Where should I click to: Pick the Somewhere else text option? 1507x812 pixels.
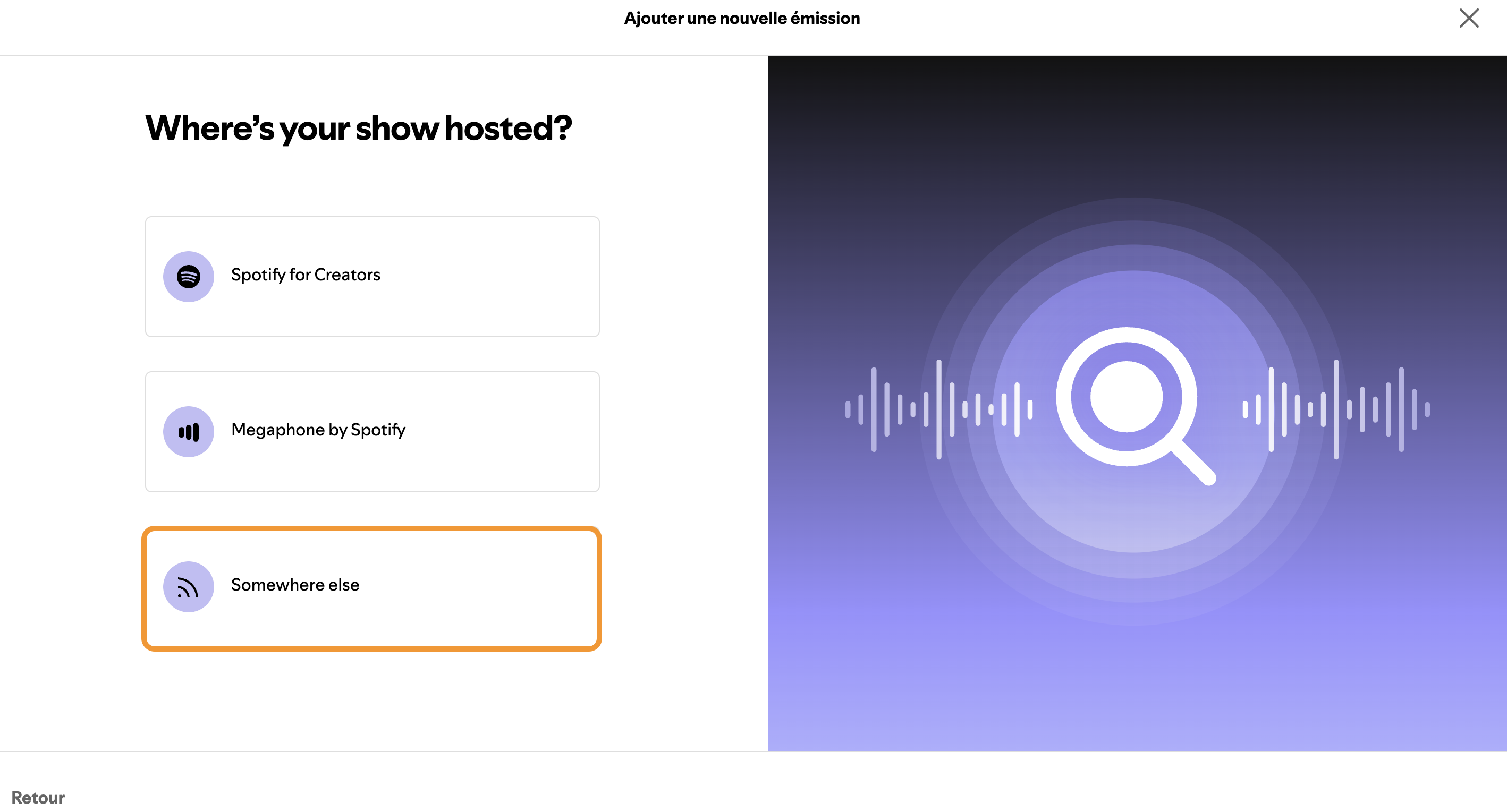pos(295,585)
